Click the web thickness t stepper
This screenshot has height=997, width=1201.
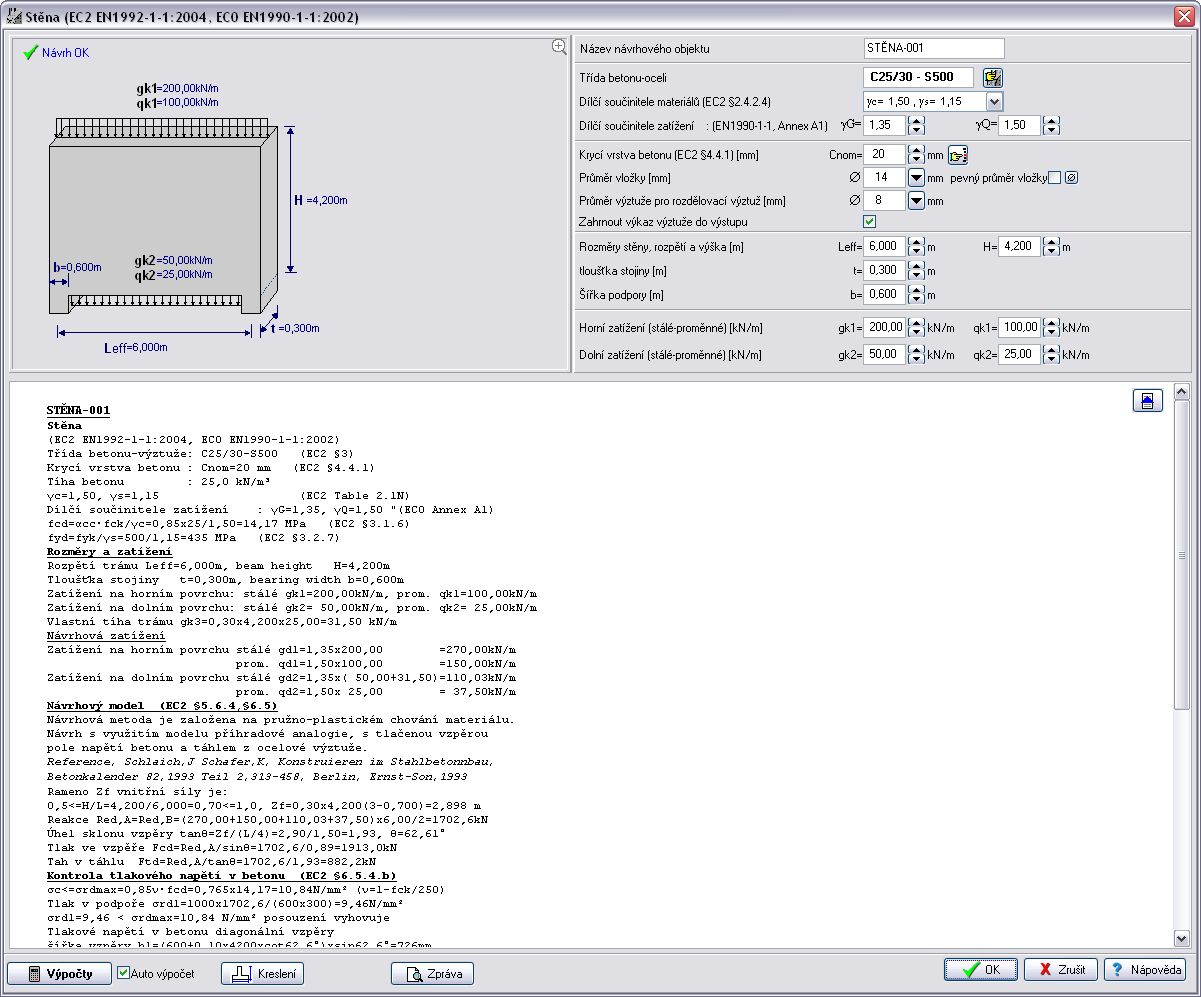tap(916, 270)
